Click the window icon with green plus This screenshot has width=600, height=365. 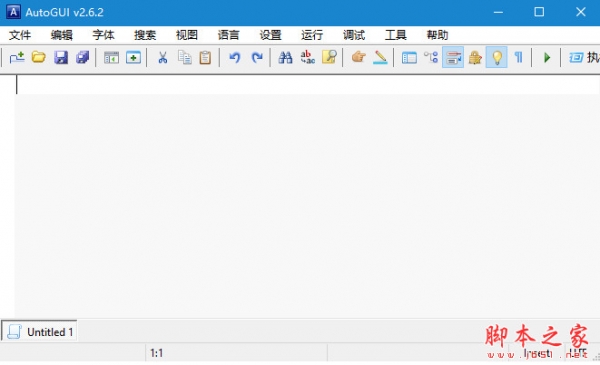click(x=134, y=57)
